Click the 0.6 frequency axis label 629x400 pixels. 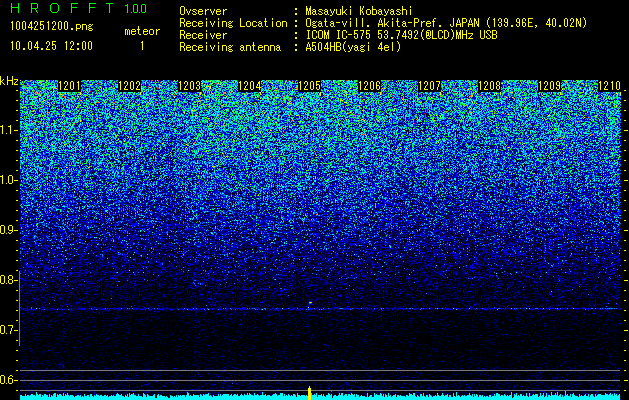coord(8,380)
